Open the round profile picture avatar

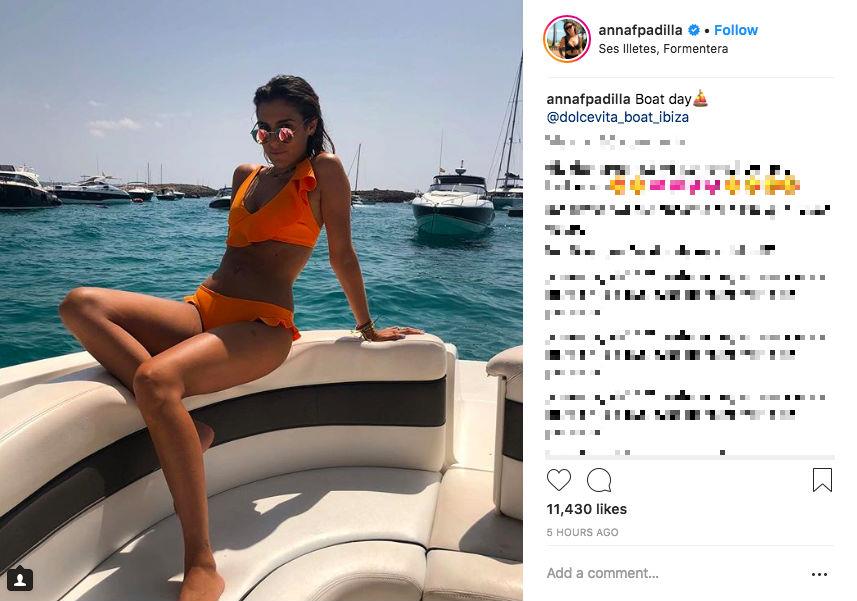(x=567, y=39)
